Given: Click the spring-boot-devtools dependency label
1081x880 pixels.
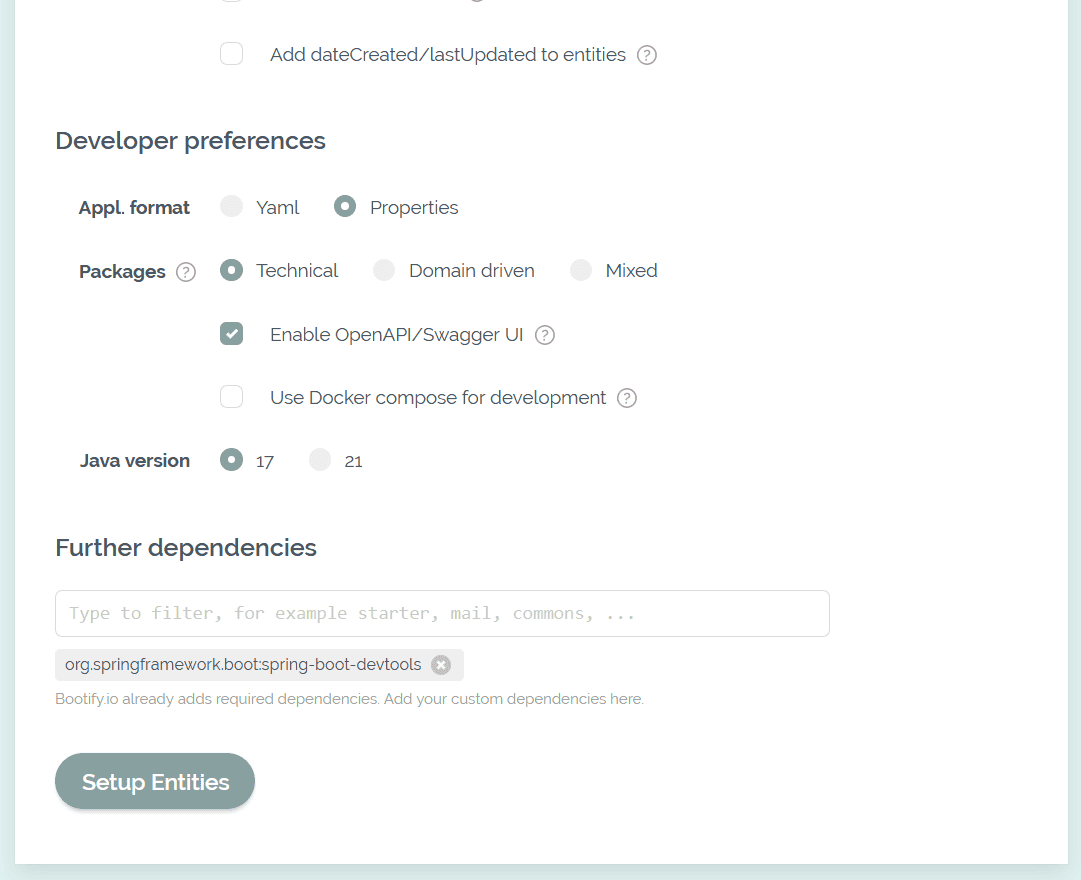Looking at the screenshot, I should 243,665.
